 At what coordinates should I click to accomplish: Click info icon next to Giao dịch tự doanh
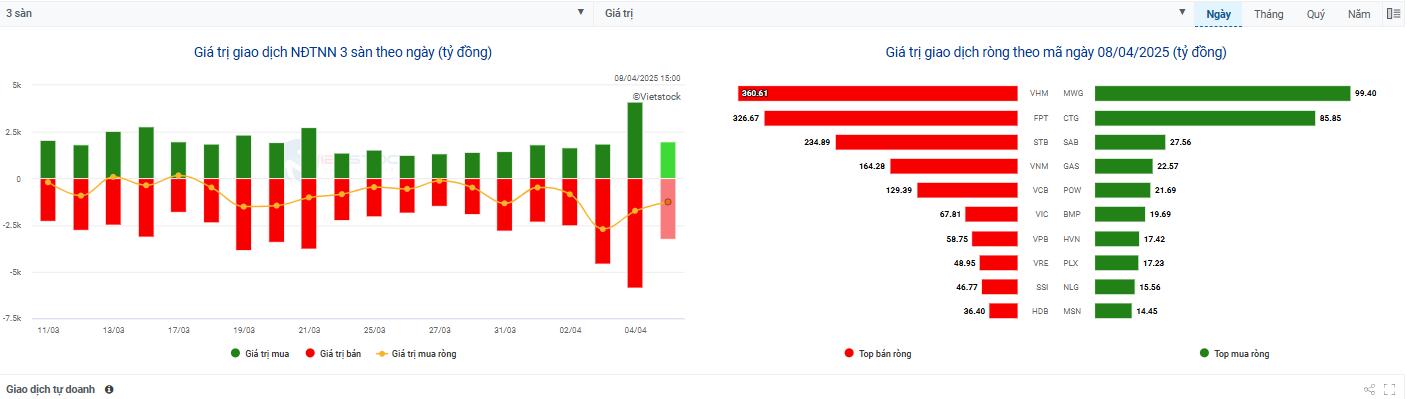[x=109, y=389]
